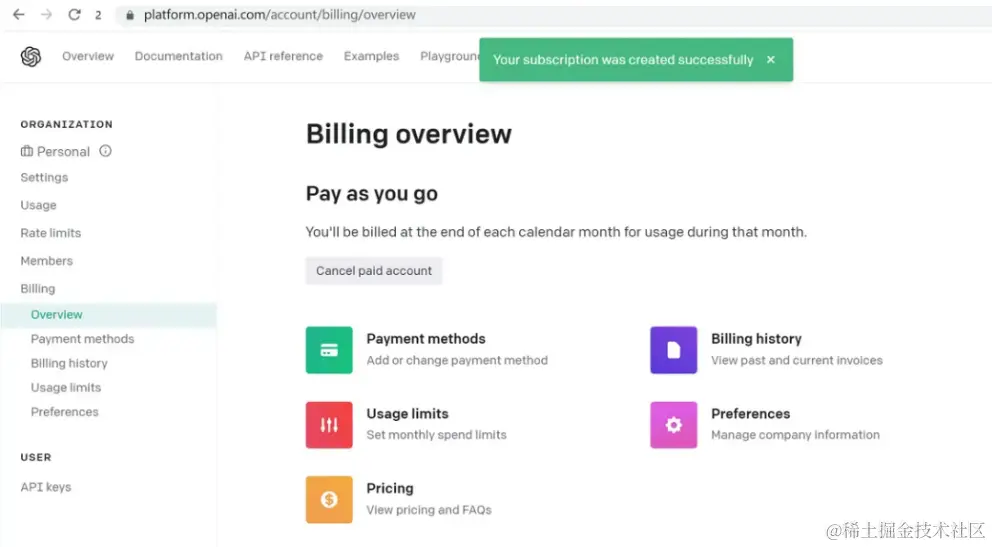Open Rate limits in the sidebar
Image resolution: width=992 pixels, height=547 pixels.
tap(51, 233)
